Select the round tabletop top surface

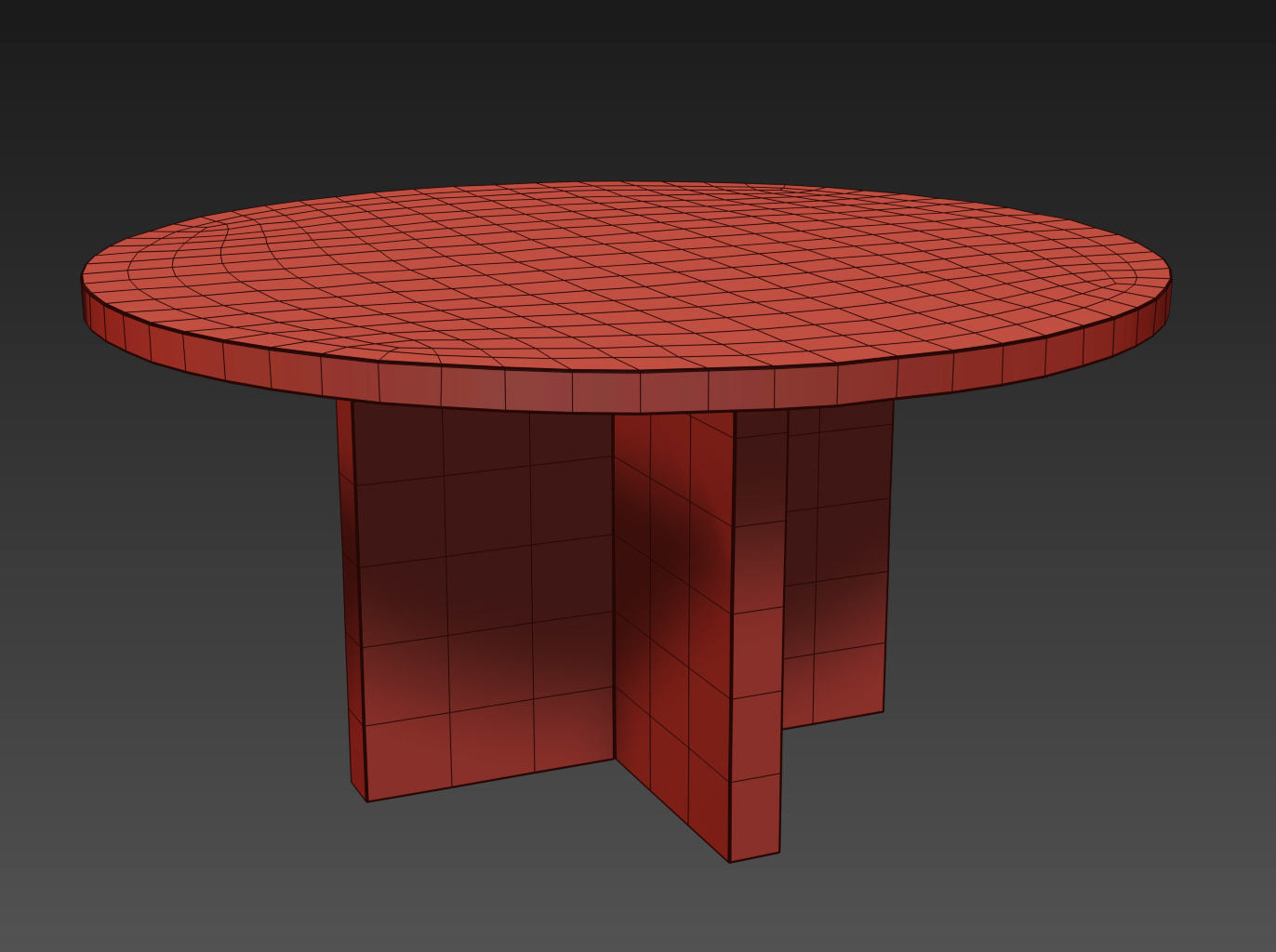click(625, 277)
